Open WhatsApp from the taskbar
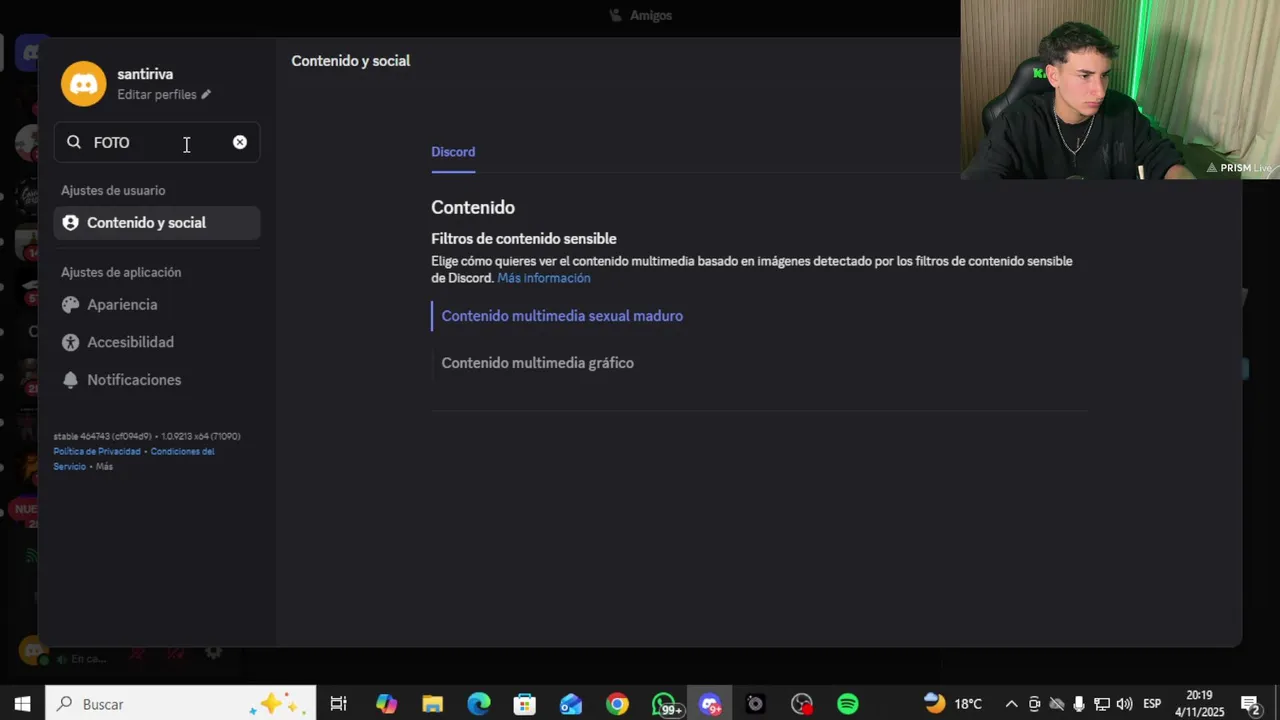This screenshot has width=1280, height=720. pos(665,704)
